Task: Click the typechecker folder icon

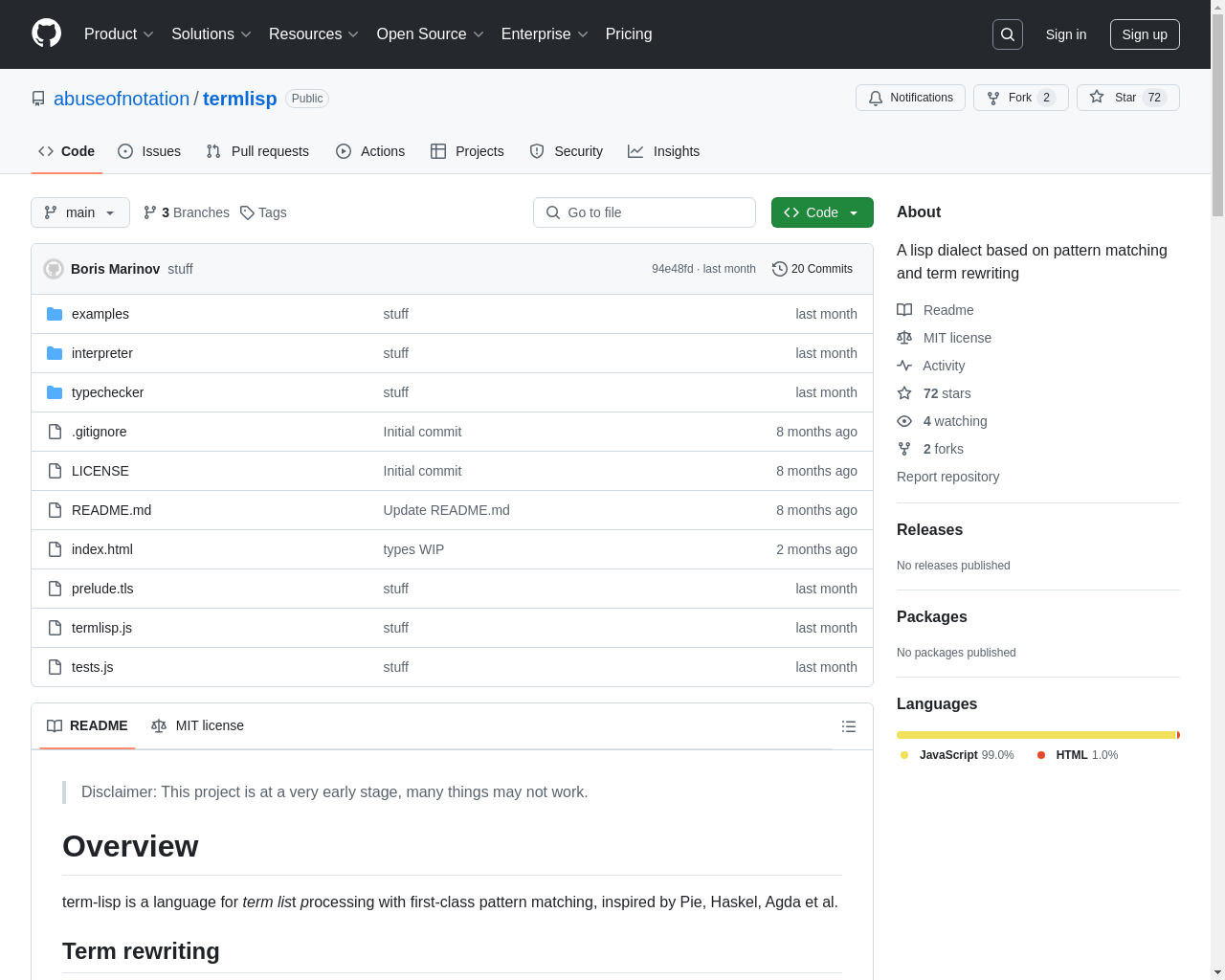Action: point(55,392)
